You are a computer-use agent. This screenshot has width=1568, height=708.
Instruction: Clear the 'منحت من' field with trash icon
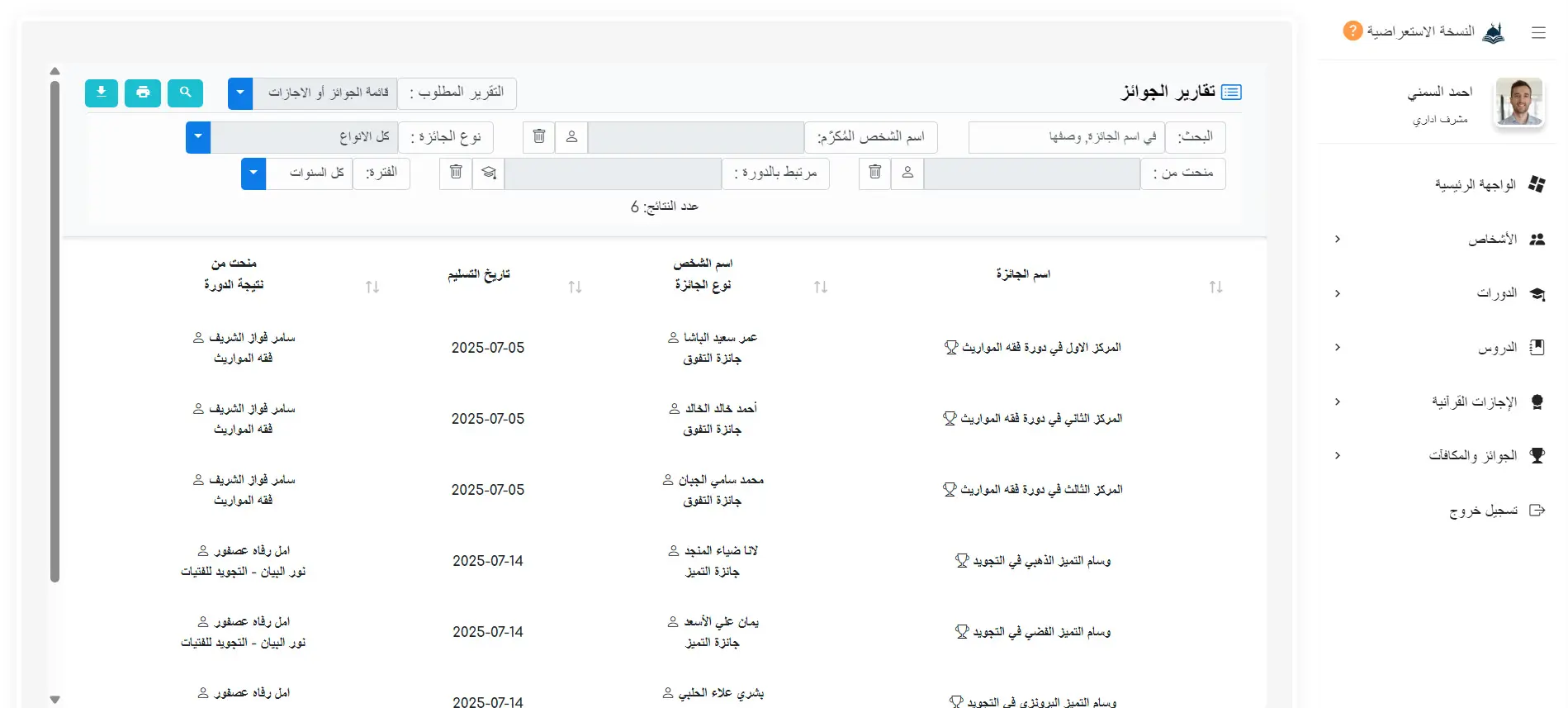coord(875,173)
